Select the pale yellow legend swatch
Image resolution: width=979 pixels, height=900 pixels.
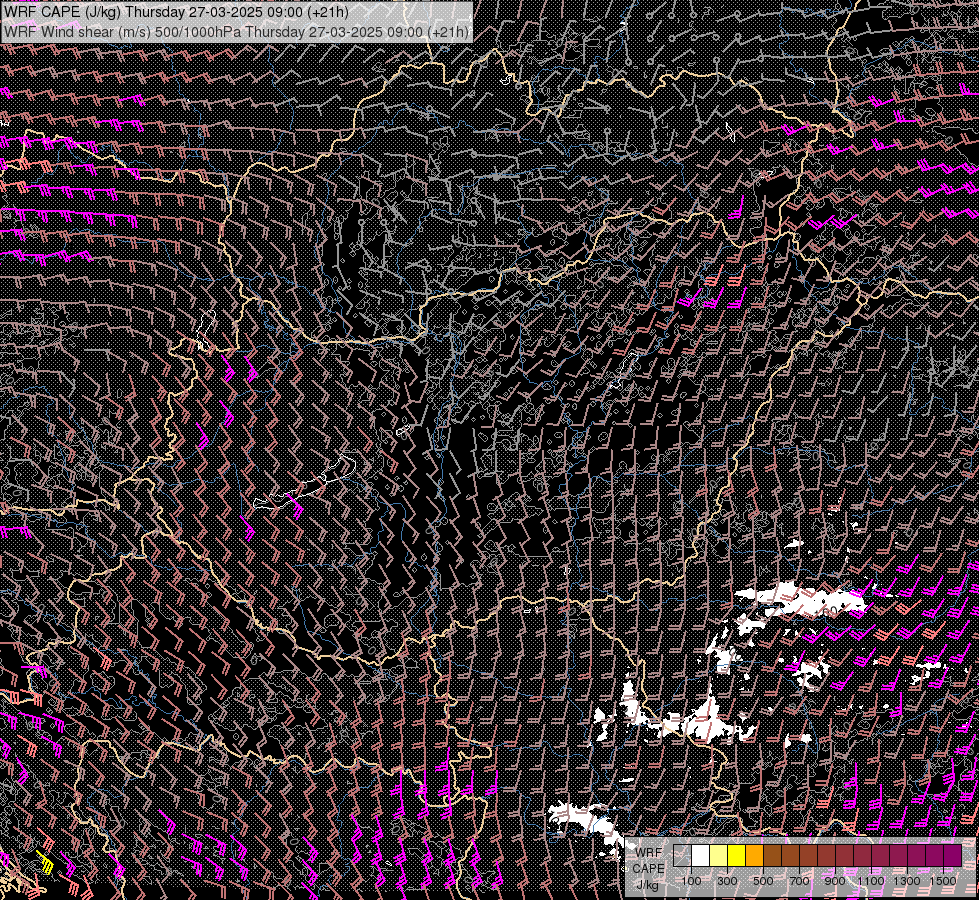point(719,856)
